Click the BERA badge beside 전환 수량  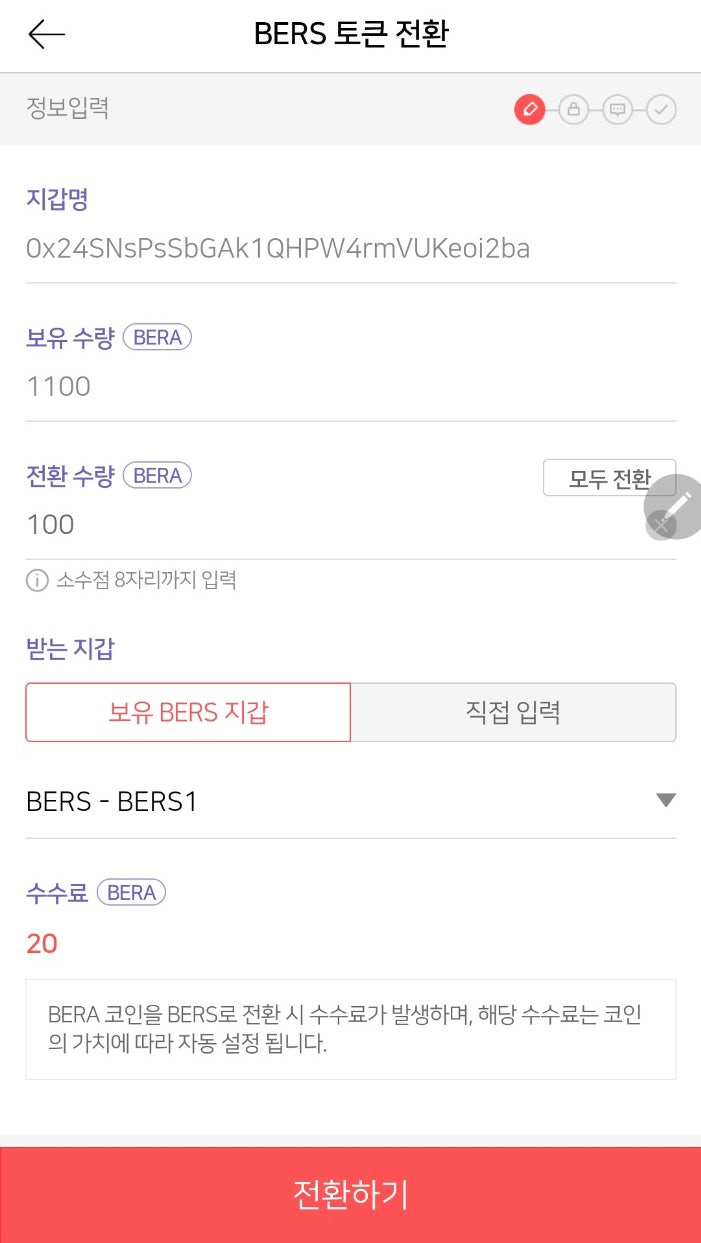click(x=157, y=475)
